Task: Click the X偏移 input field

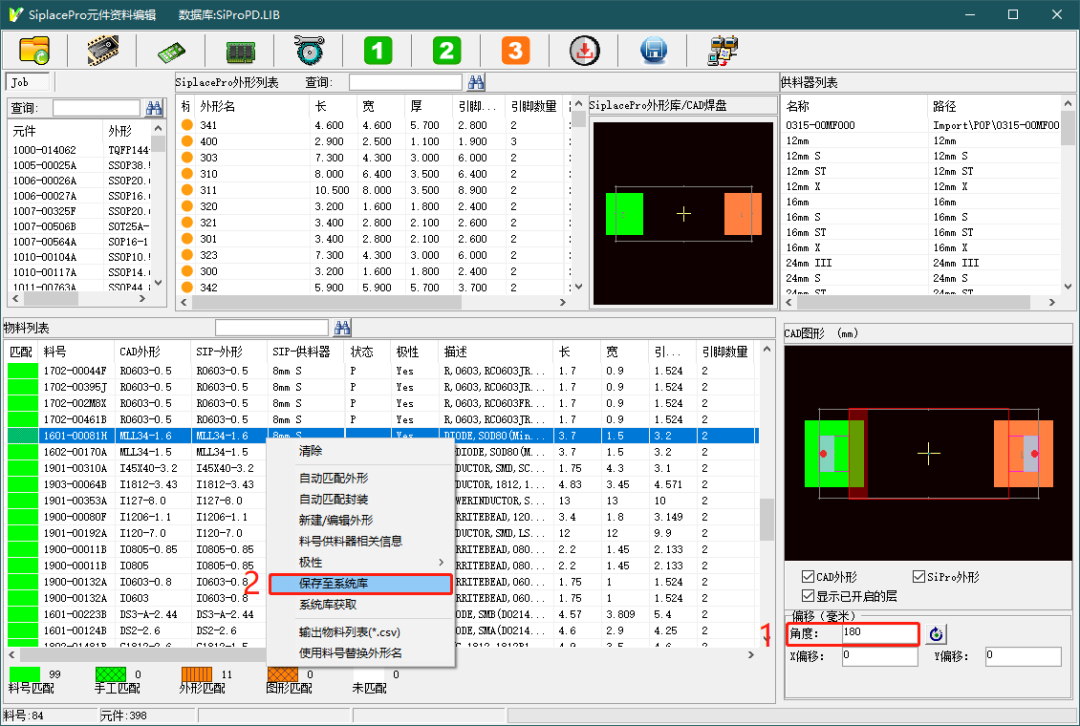Action: pyautogui.click(x=879, y=656)
